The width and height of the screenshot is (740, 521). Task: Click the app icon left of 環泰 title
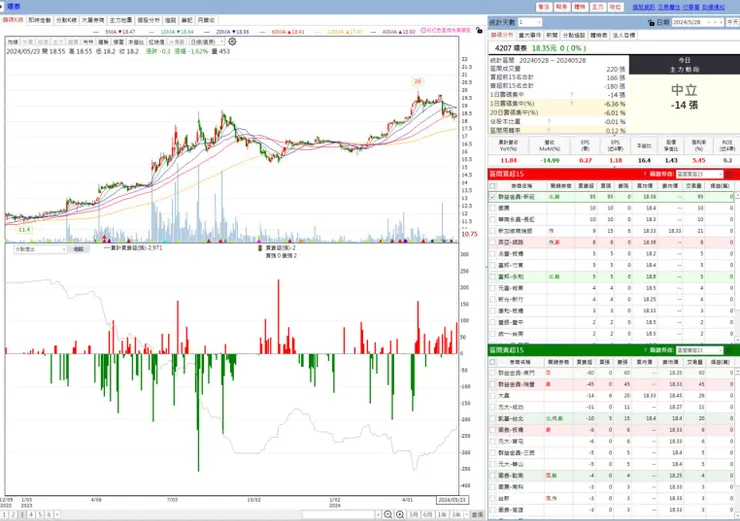click(2, 6)
